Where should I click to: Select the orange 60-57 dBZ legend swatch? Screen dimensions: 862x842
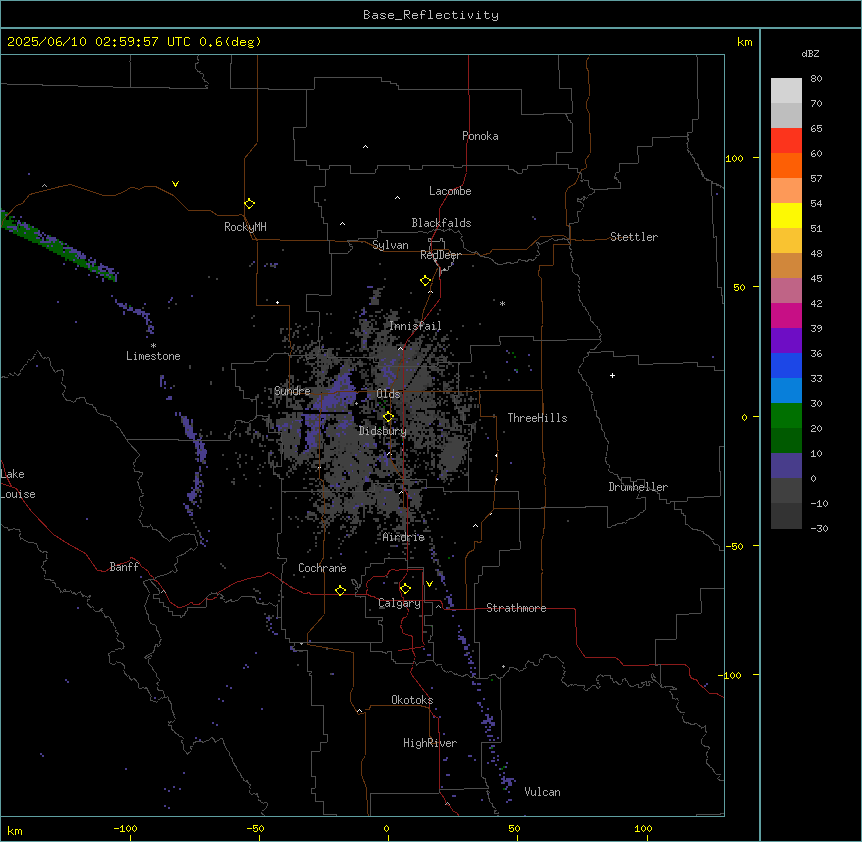tap(786, 166)
